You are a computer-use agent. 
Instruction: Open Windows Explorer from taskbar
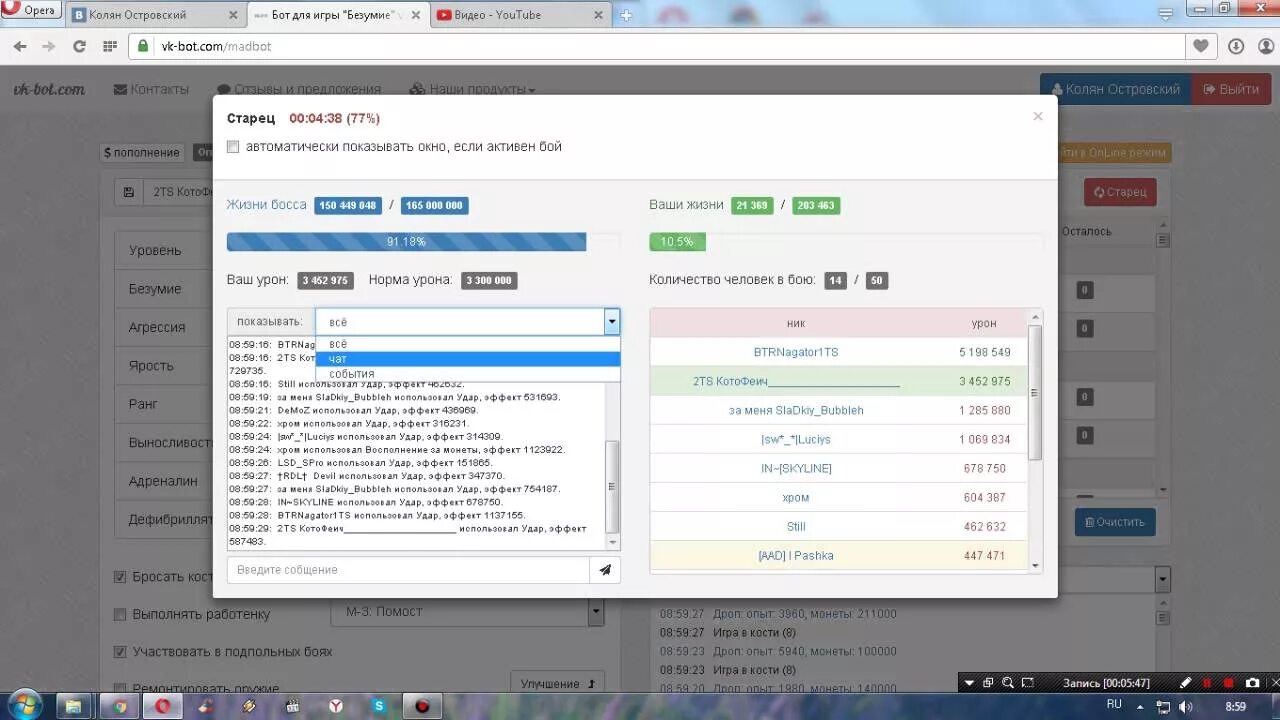click(x=74, y=706)
